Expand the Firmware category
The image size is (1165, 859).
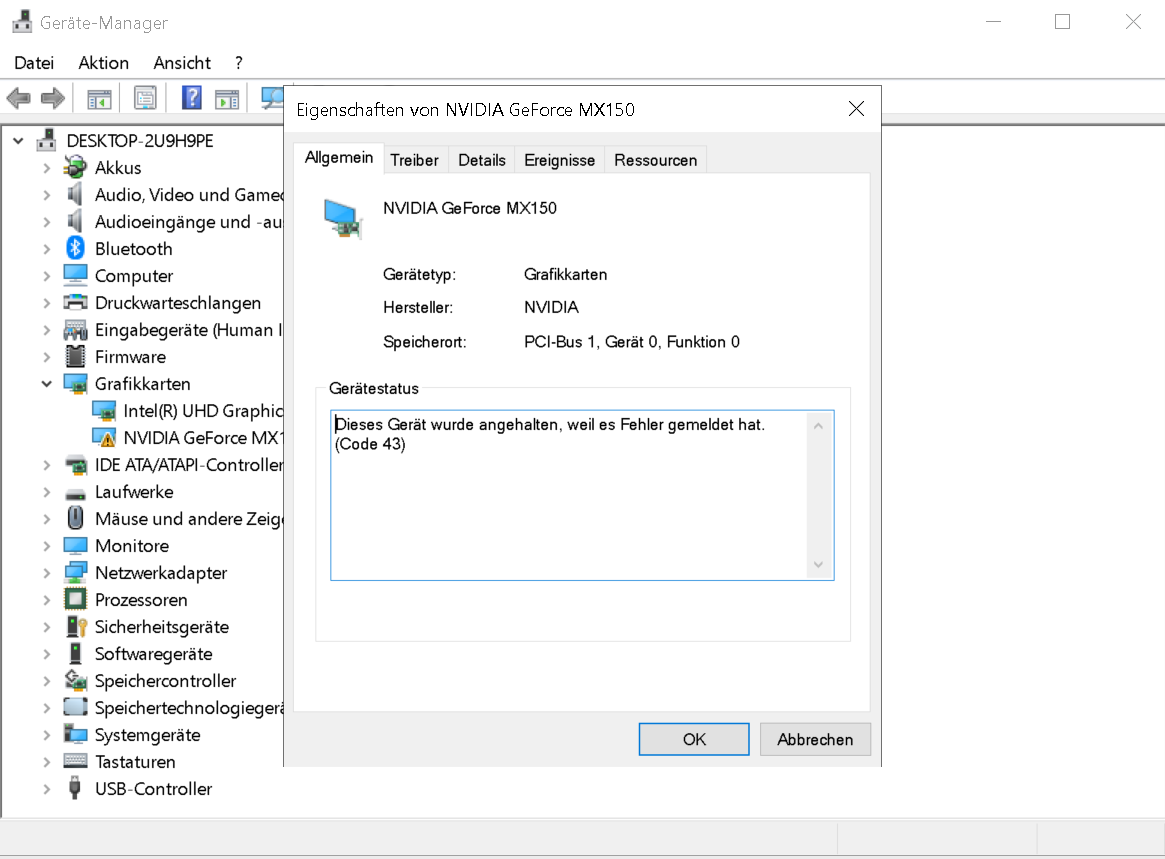pos(47,357)
